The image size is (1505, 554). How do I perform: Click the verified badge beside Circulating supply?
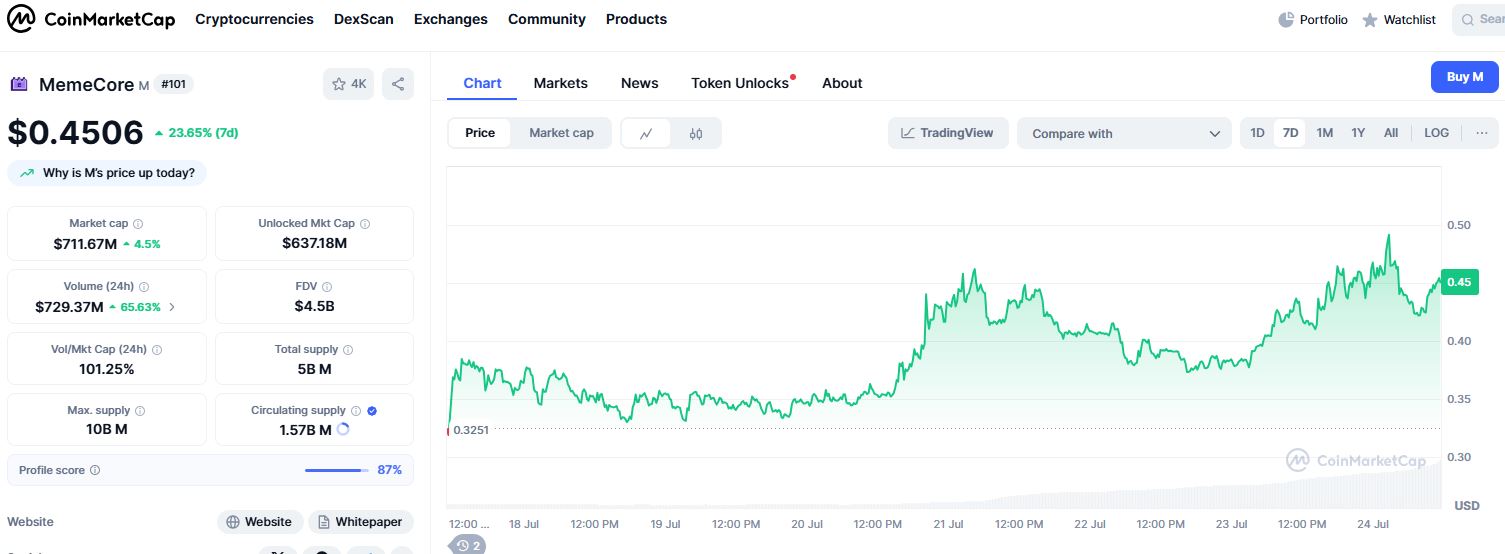tap(372, 411)
